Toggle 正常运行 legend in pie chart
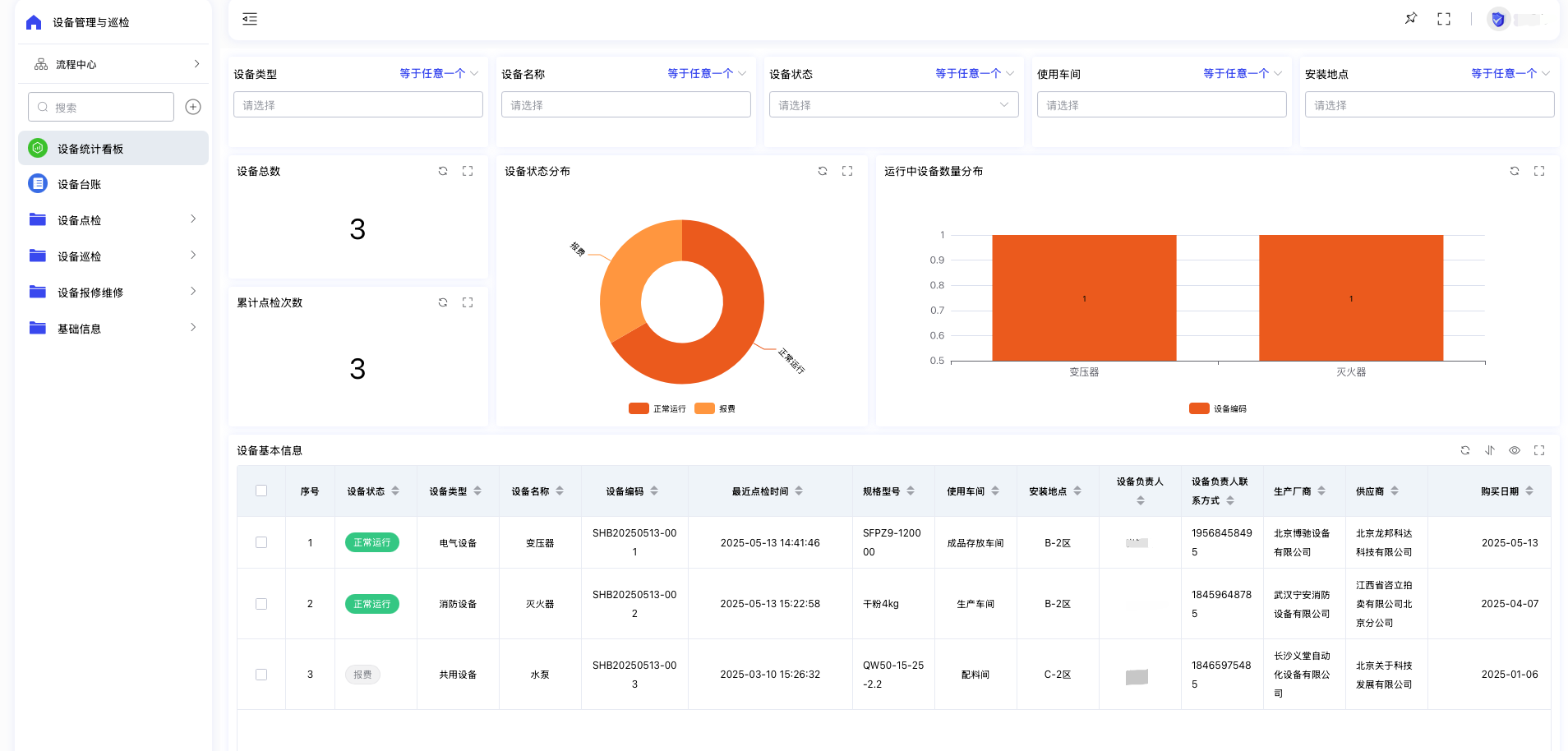This screenshot has height=751, width=1568. pyautogui.click(x=657, y=408)
